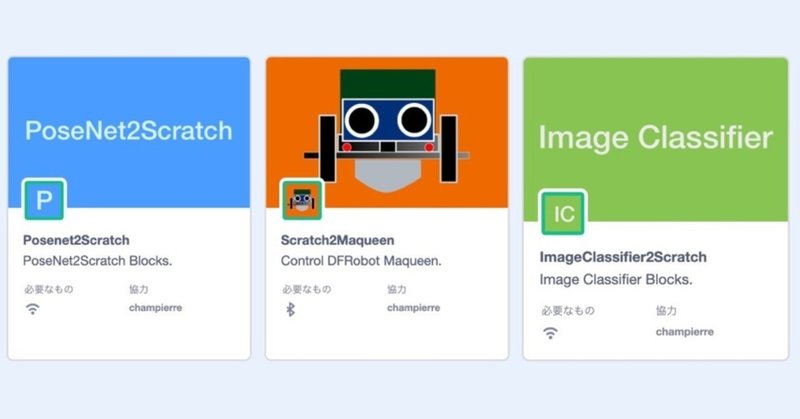Select the blue PoseNet2Scratch banner image
Image resolution: width=800 pixels, height=419 pixels.
129,132
